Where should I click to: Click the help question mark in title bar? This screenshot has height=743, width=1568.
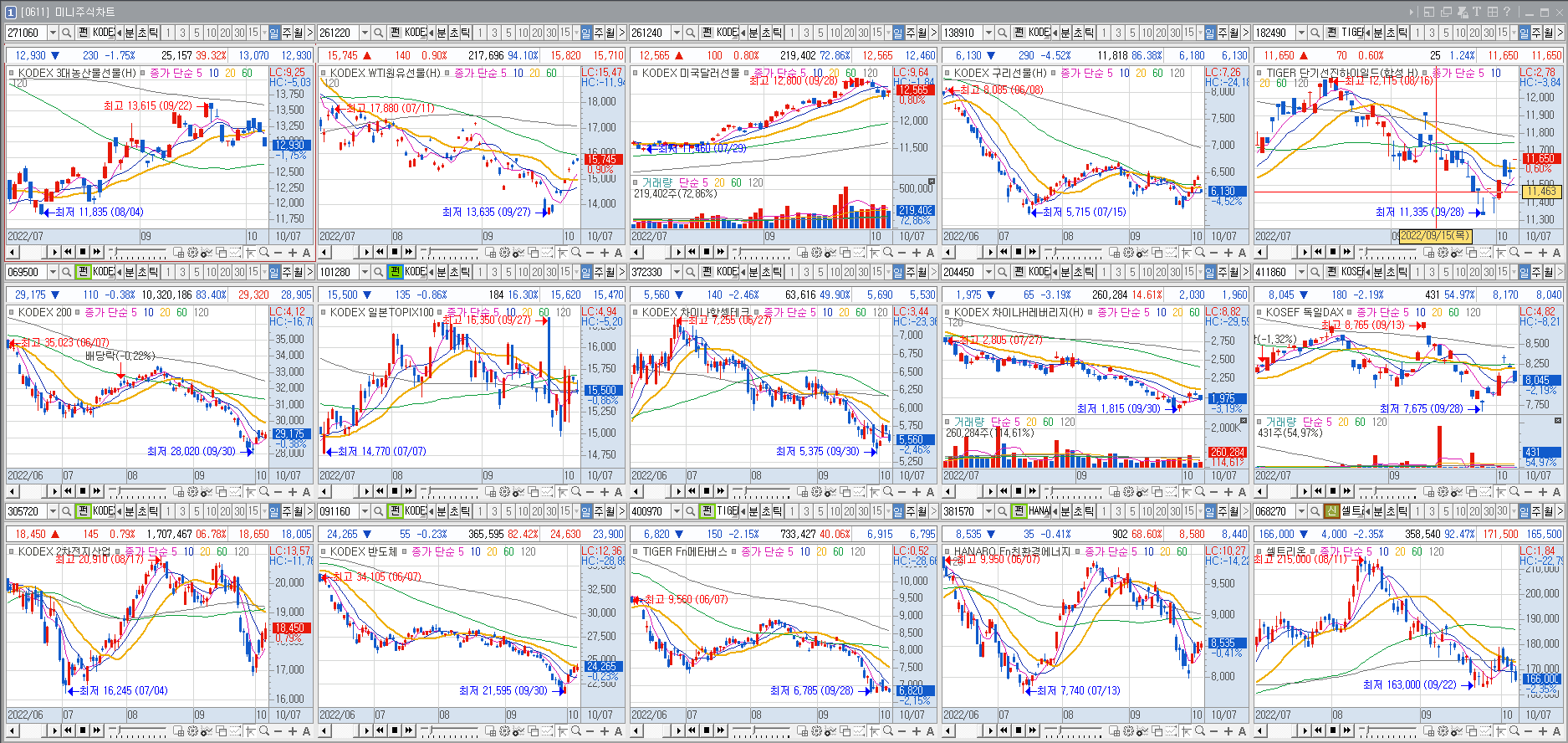(1507, 12)
